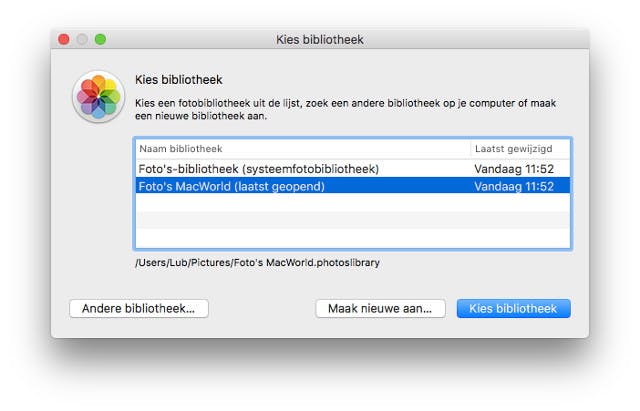Click the green zoom window button
This screenshot has height=411, width=640.
pyautogui.click(x=100, y=39)
